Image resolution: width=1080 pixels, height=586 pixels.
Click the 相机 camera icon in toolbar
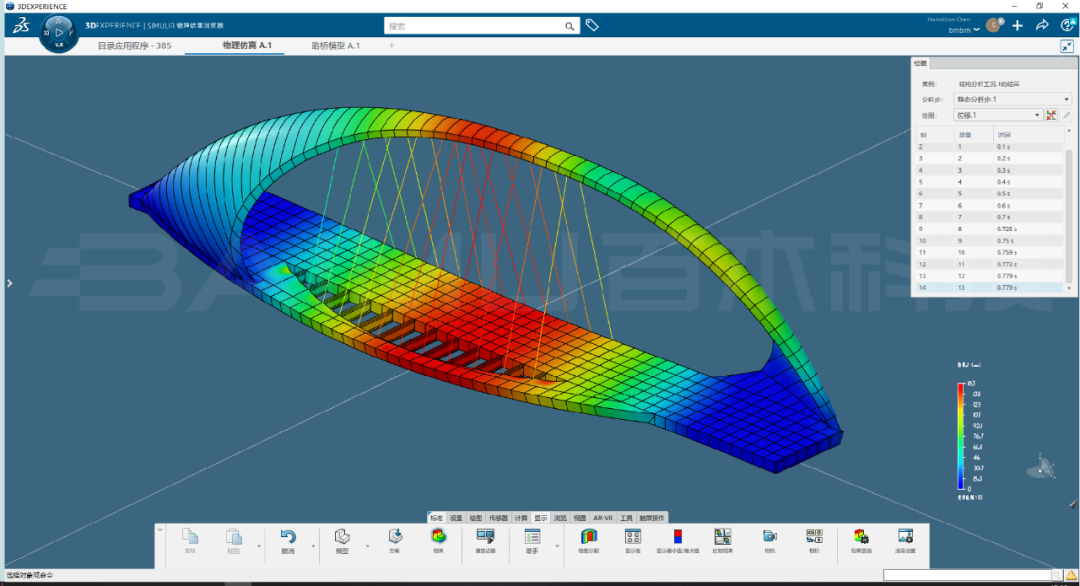(x=769, y=538)
